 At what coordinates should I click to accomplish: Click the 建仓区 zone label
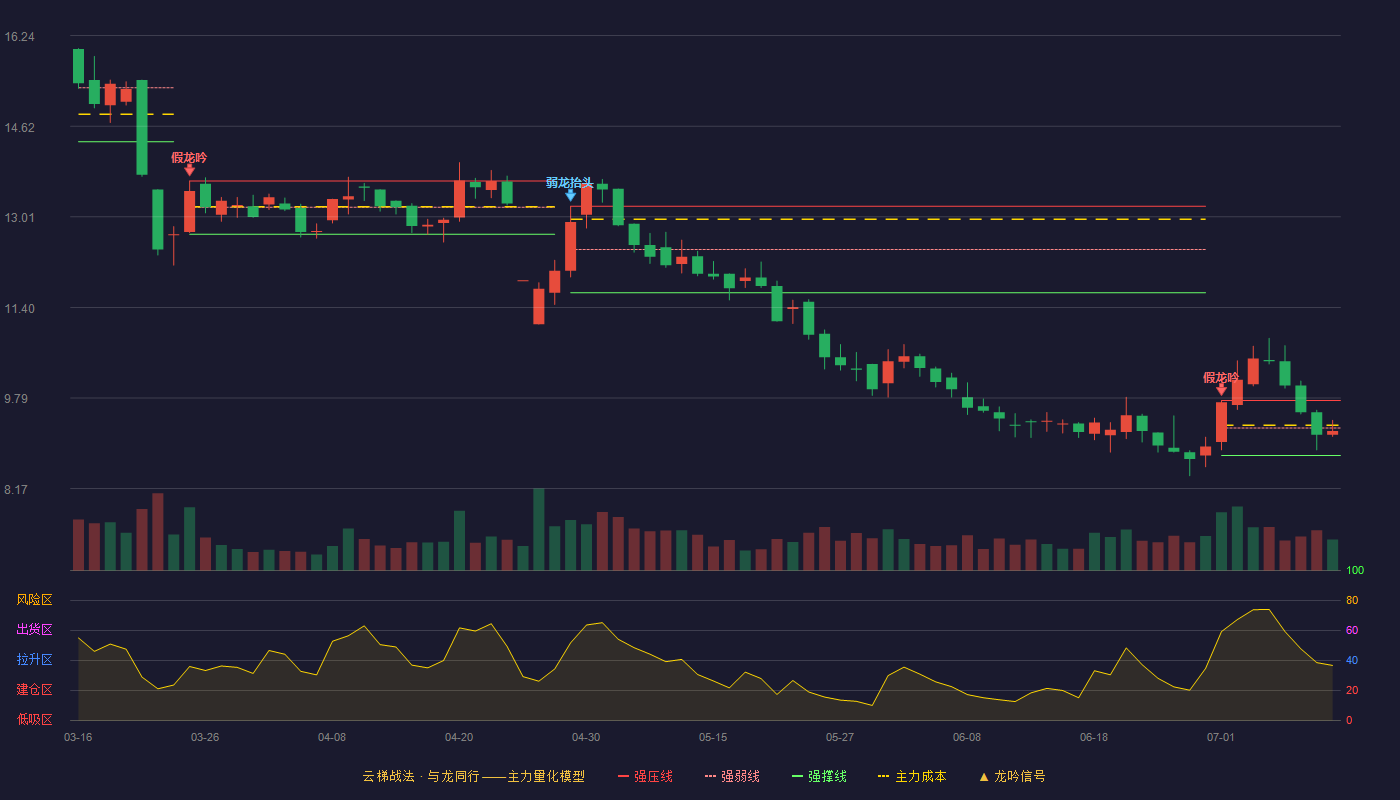pos(34,690)
